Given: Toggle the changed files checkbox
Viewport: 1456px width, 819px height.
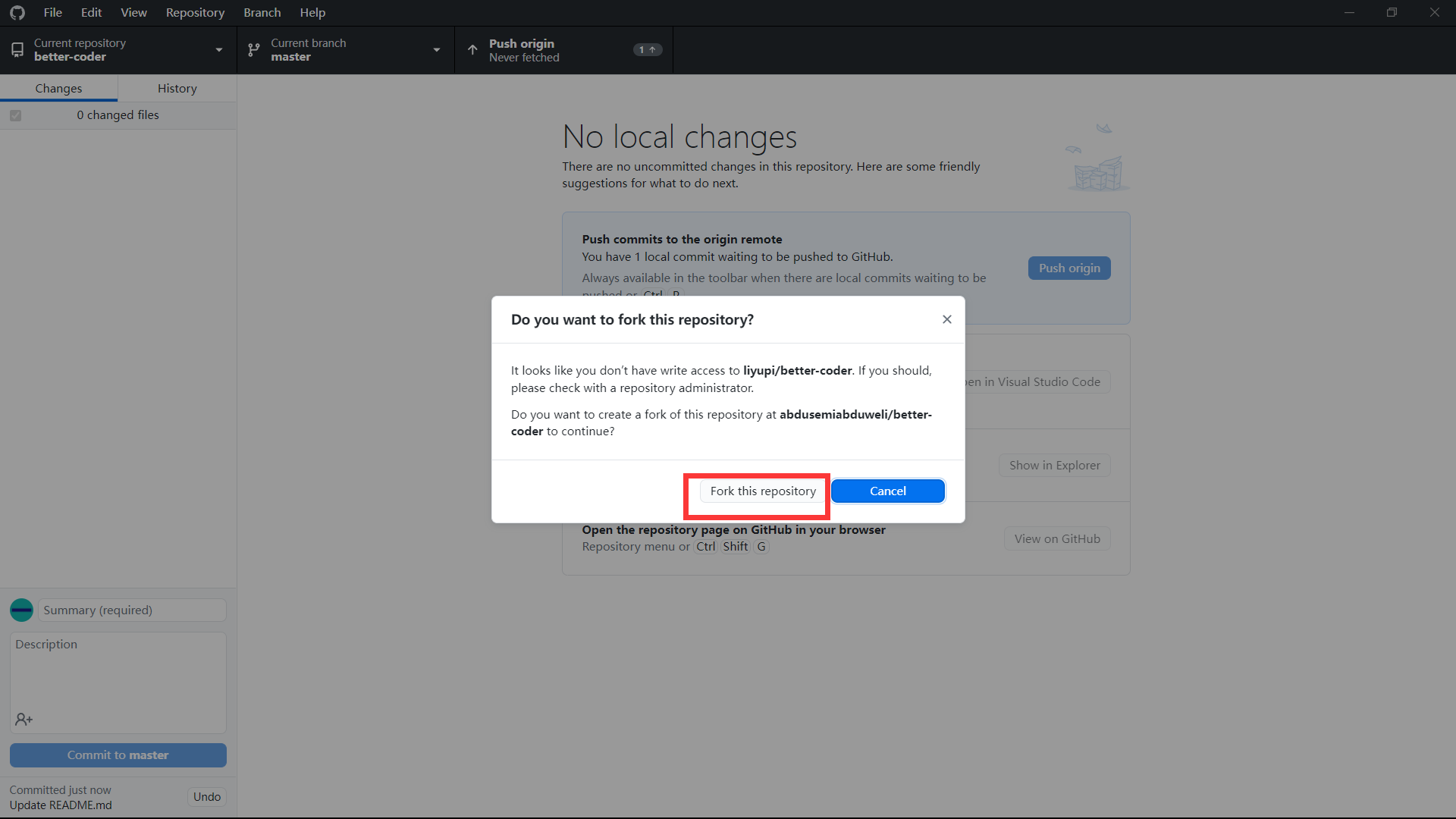Looking at the screenshot, I should [x=15, y=115].
